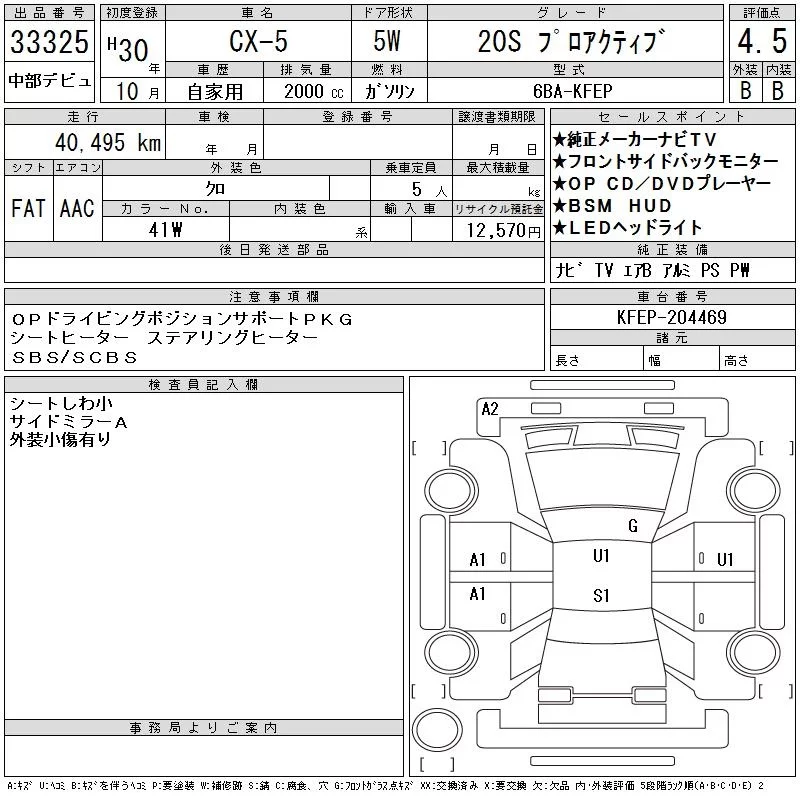The width and height of the screenshot is (800, 800).
Task: Click the 高さ dimension field
Action: 758,360
